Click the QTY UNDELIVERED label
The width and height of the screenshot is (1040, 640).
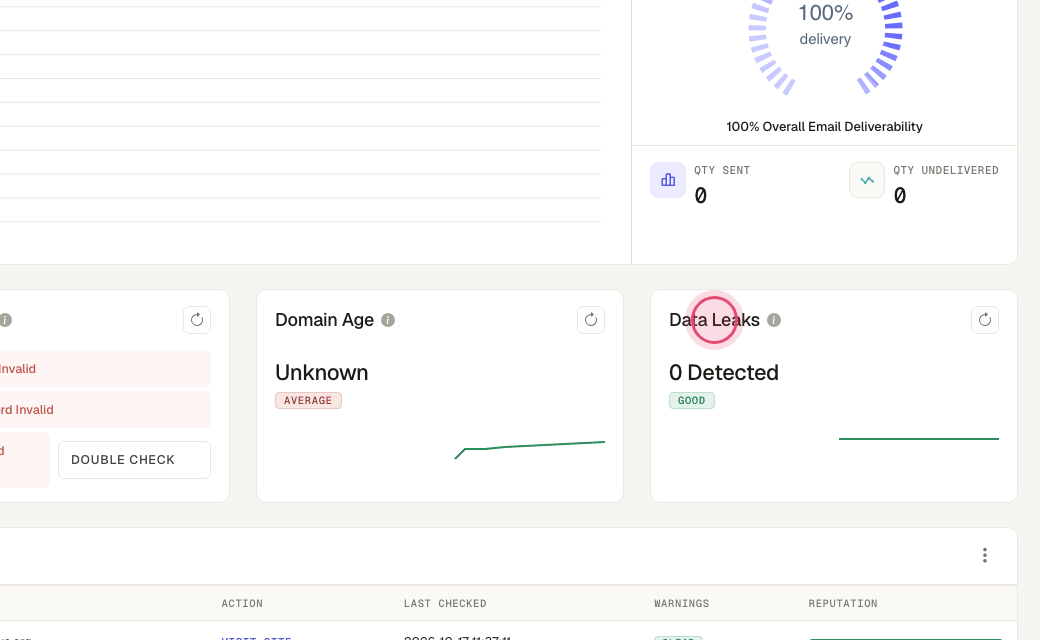(x=946, y=170)
